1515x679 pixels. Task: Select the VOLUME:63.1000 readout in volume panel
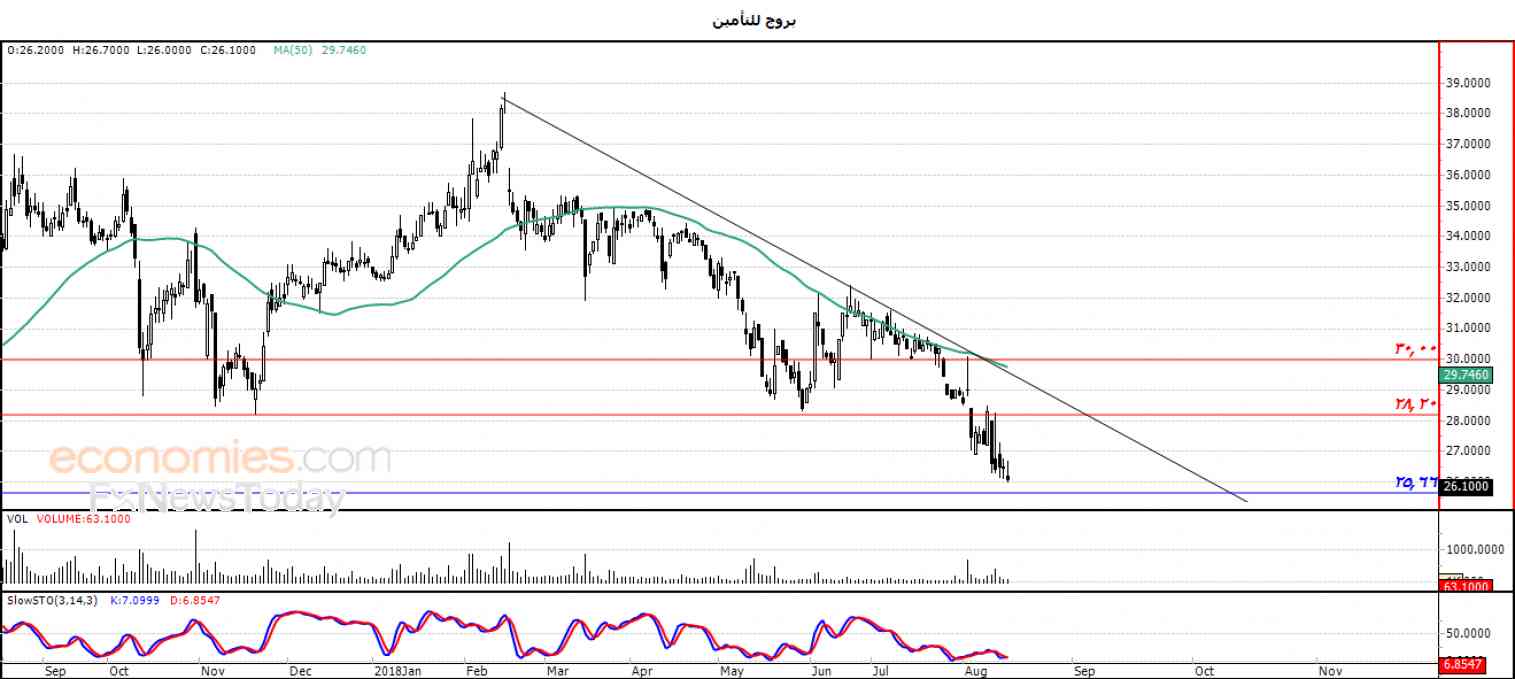83,519
